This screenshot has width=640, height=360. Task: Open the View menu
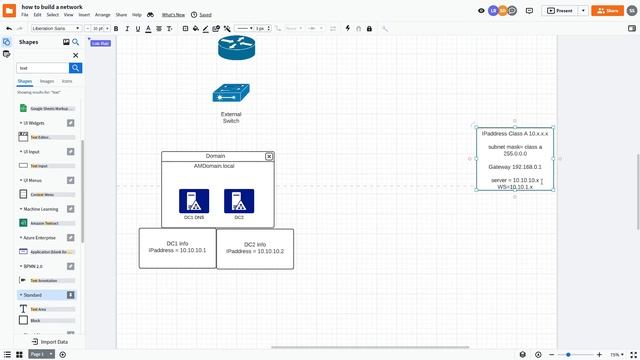[x=68, y=15]
